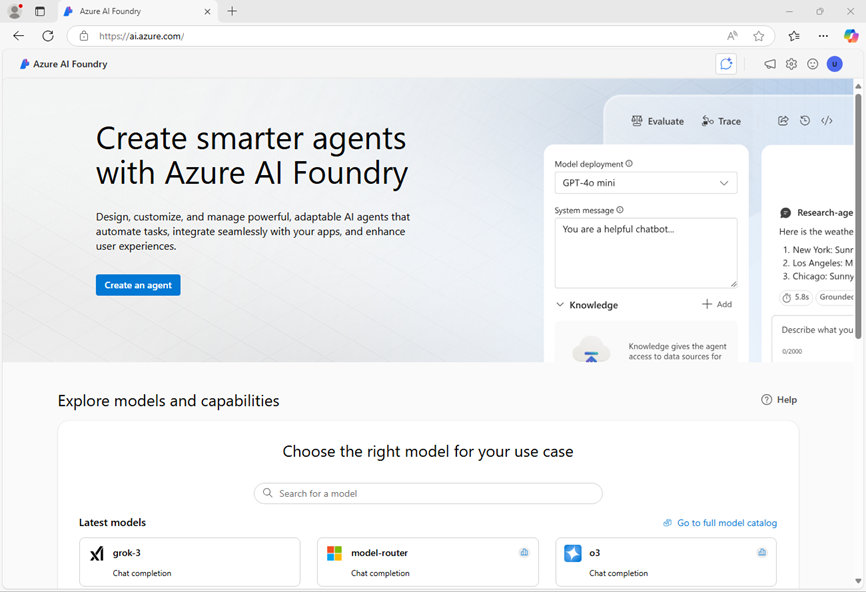Click the scrollbar down arrow

858,581
